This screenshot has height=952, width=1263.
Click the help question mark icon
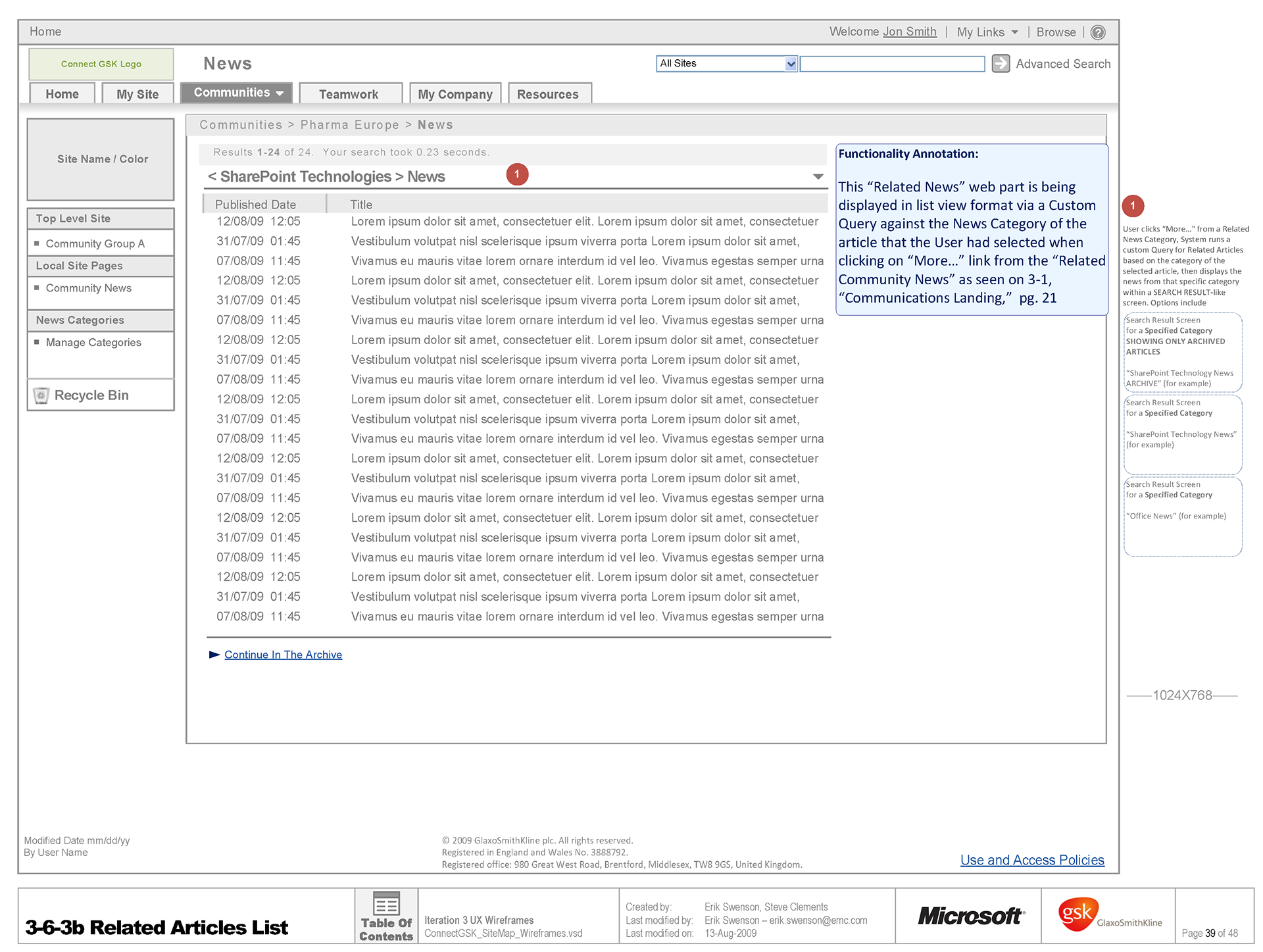click(x=1097, y=32)
